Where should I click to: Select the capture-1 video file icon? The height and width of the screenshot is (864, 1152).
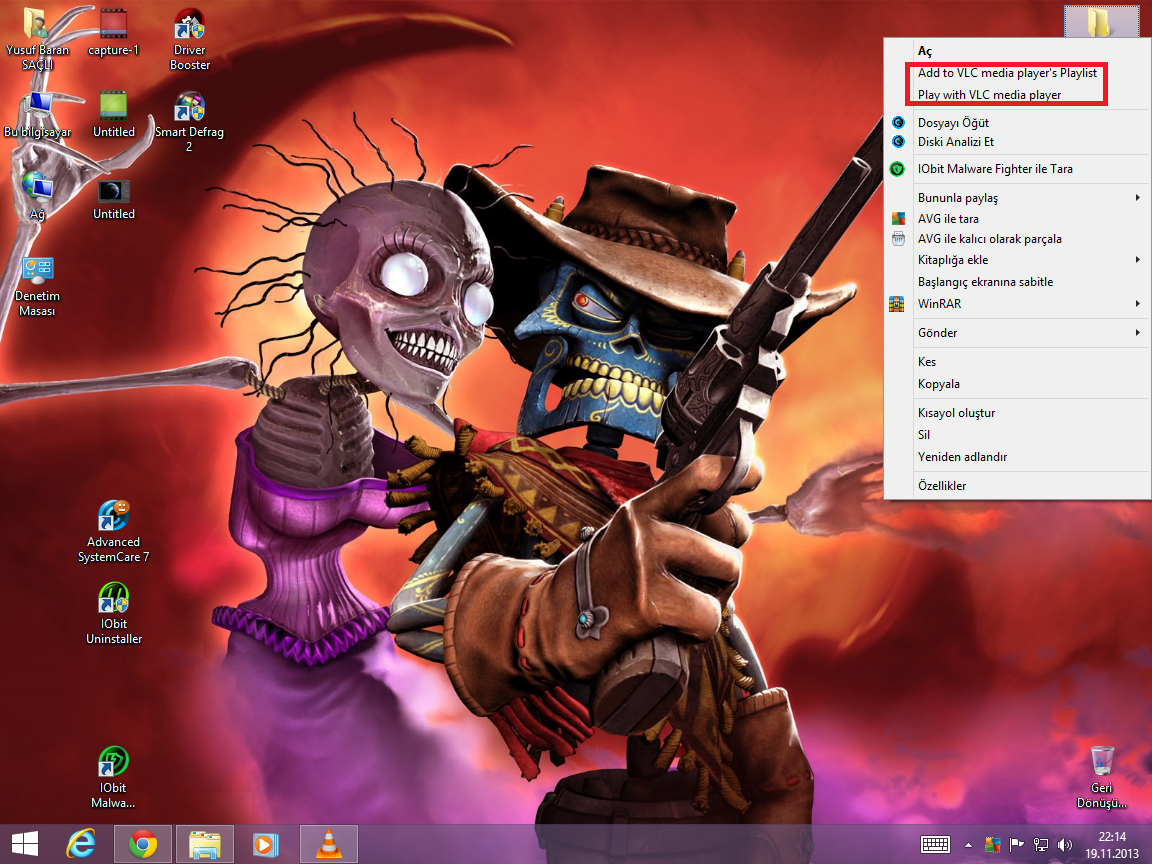(x=113, y=32)
